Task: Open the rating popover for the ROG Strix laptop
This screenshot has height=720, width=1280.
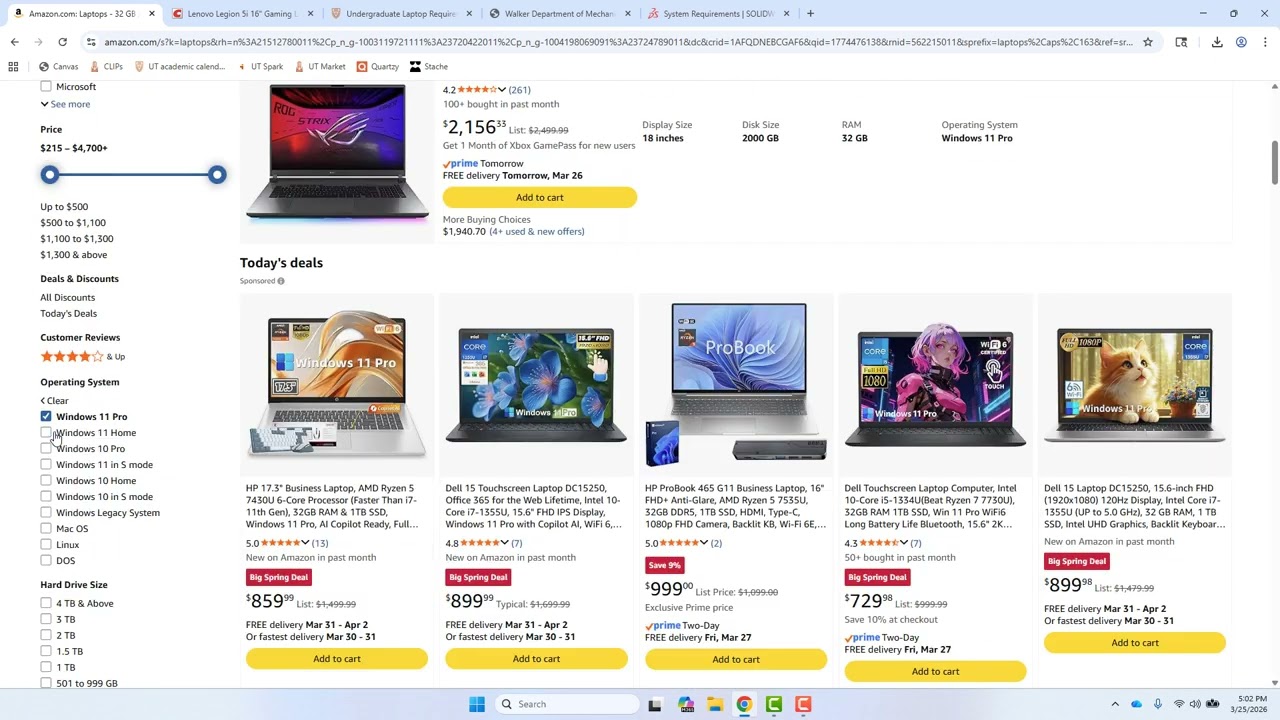Action: (x=501, y=90)
